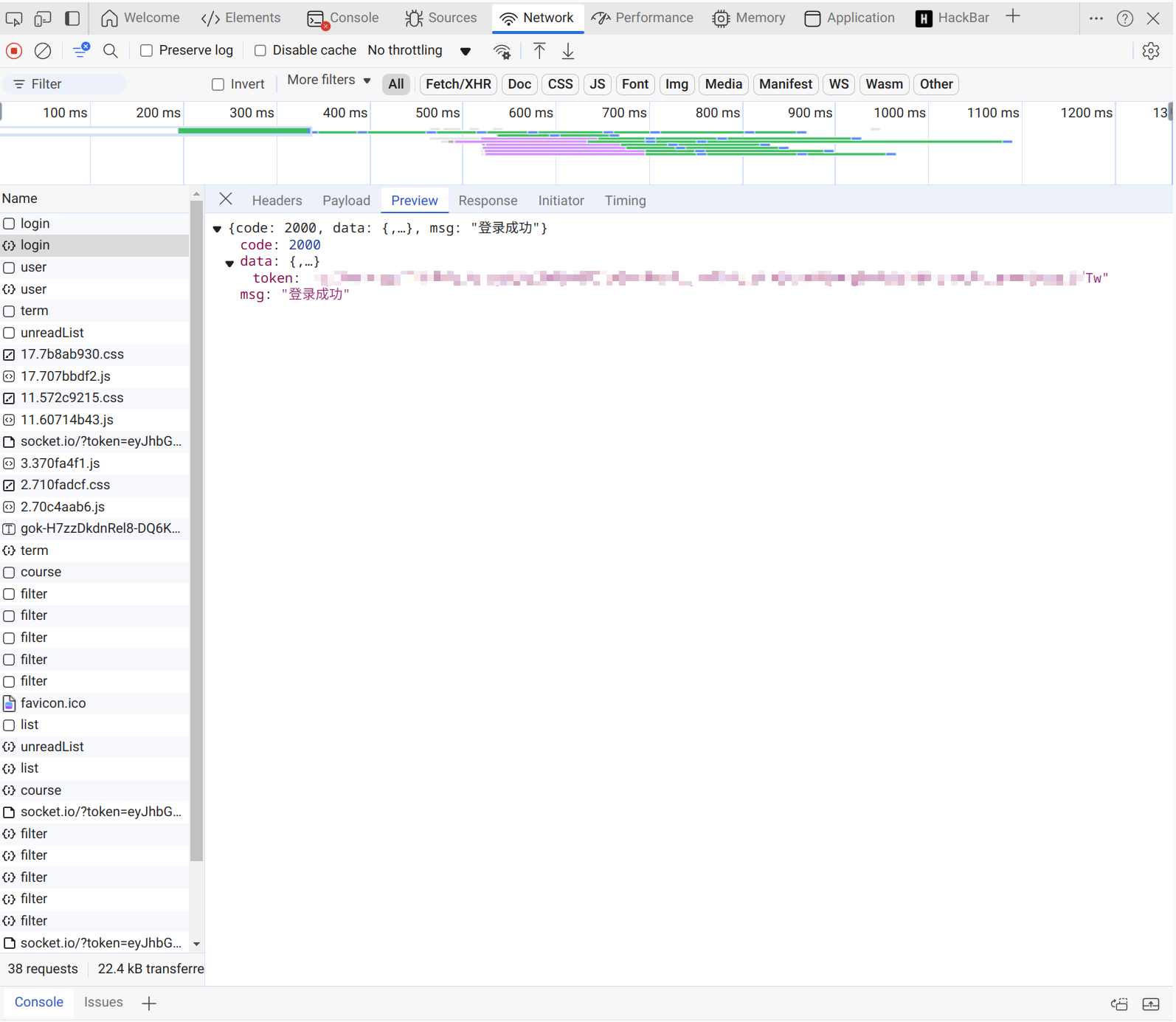Open the No throttling dropdown
Image resolution: width=1176 pixels, height=1022 pixels.
[419, 50]
